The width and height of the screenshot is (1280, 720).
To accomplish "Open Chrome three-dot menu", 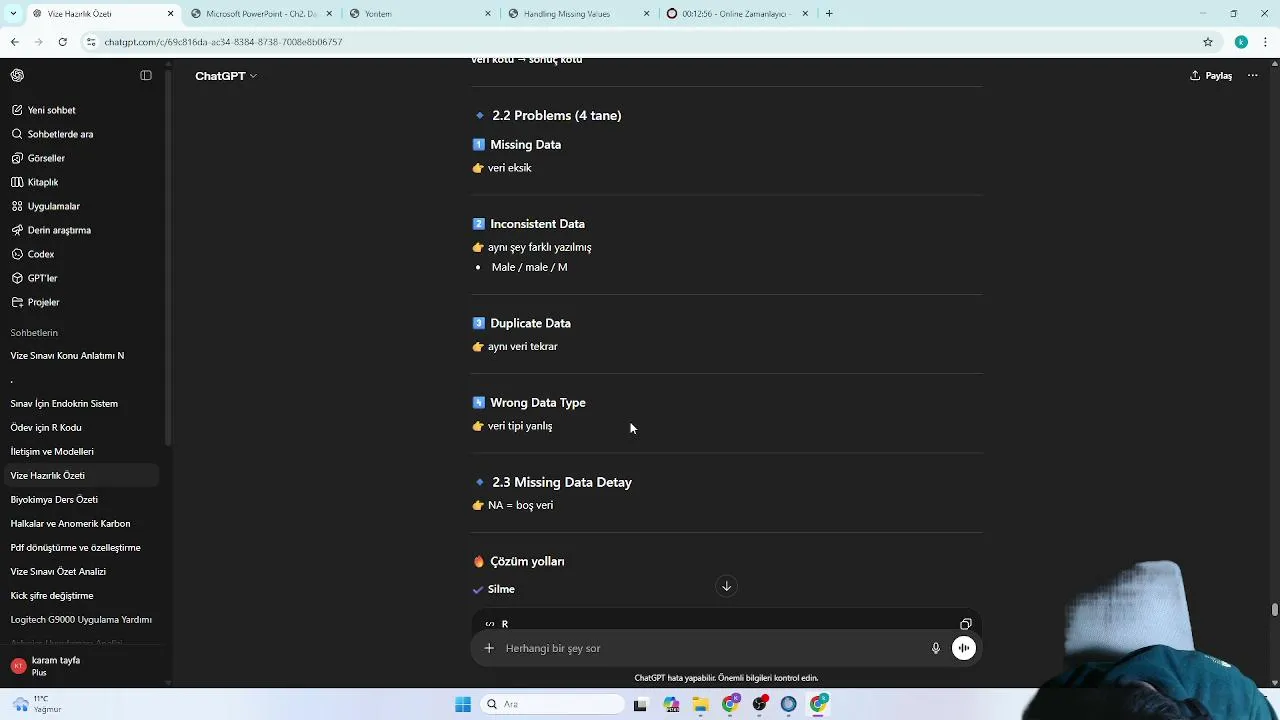I will [1266, 42].
